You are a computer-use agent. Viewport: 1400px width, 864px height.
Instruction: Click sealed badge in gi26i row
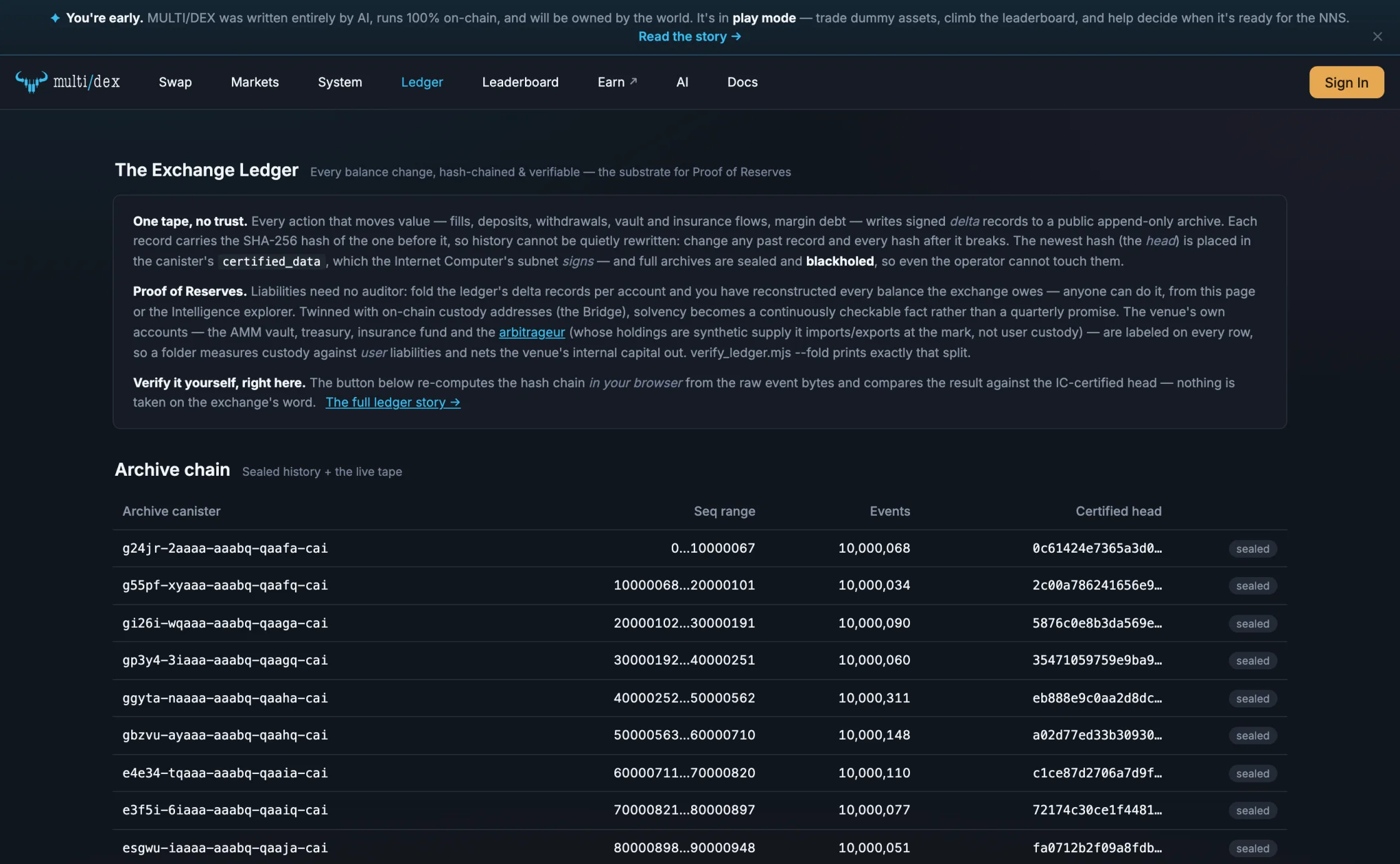pyautogui.click(x=1252, y=623)
